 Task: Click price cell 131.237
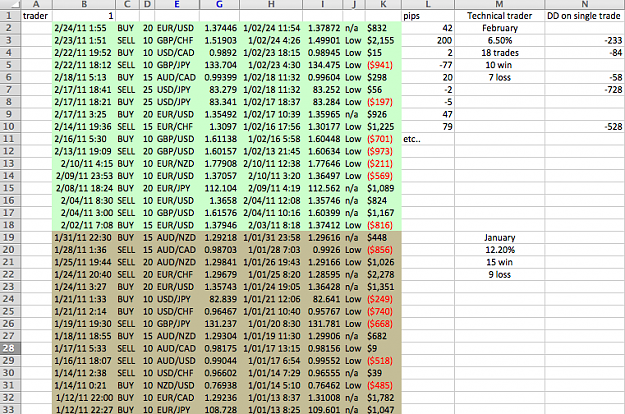click(219, 324)
